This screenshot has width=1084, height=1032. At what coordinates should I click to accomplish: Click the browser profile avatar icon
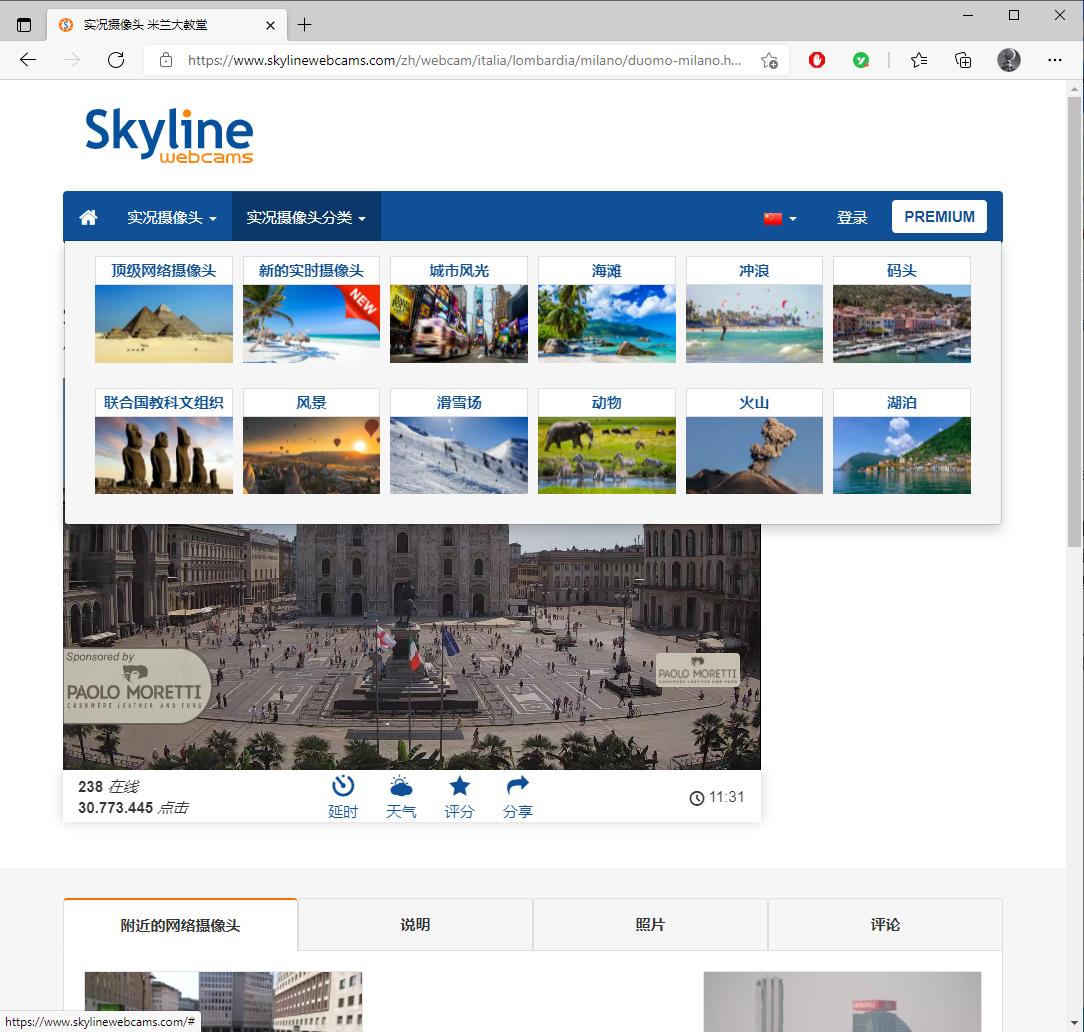click(1008, 60)
